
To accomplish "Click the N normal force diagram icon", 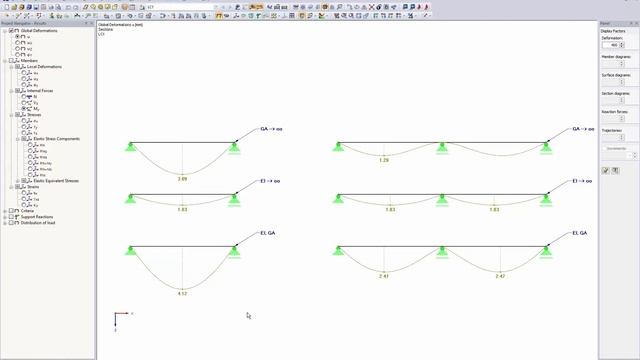I will click(29, 97).
